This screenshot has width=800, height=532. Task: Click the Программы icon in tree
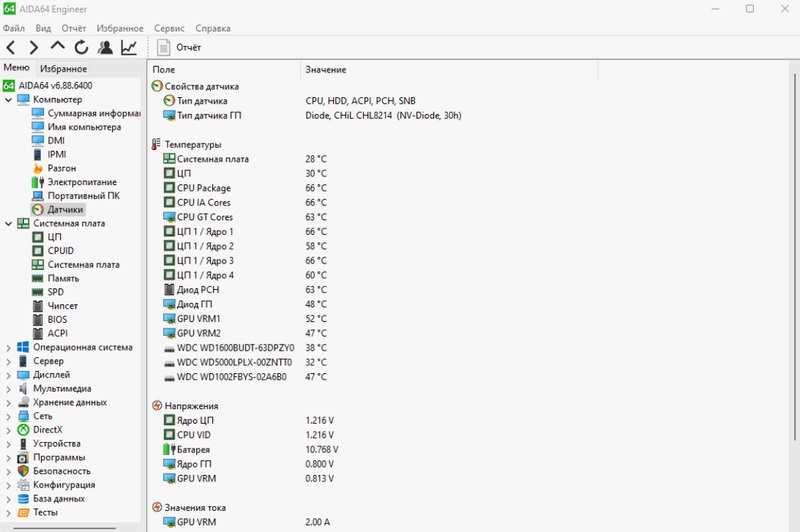[23, 458]
